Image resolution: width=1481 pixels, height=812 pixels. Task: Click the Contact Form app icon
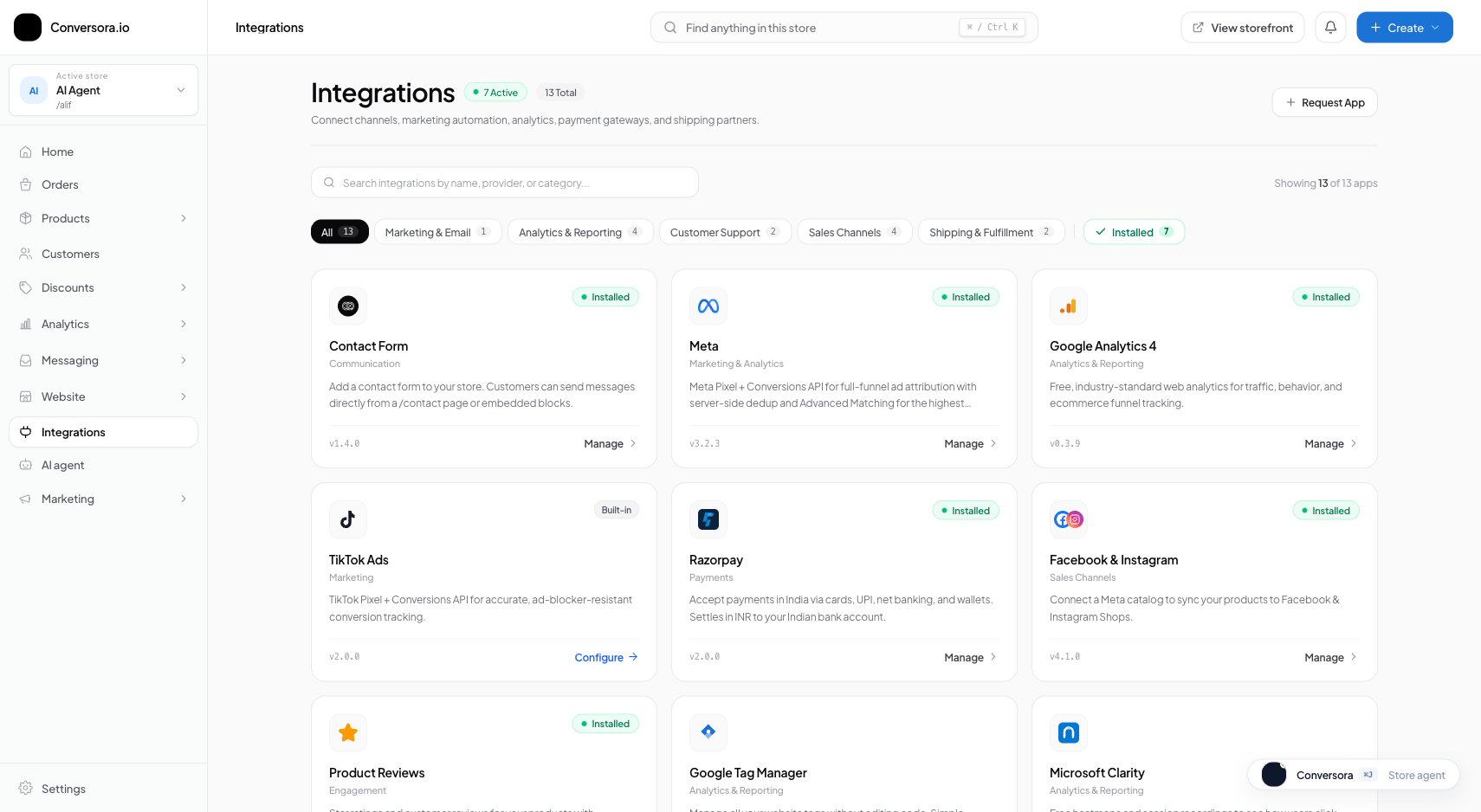[x=348, y=306]
